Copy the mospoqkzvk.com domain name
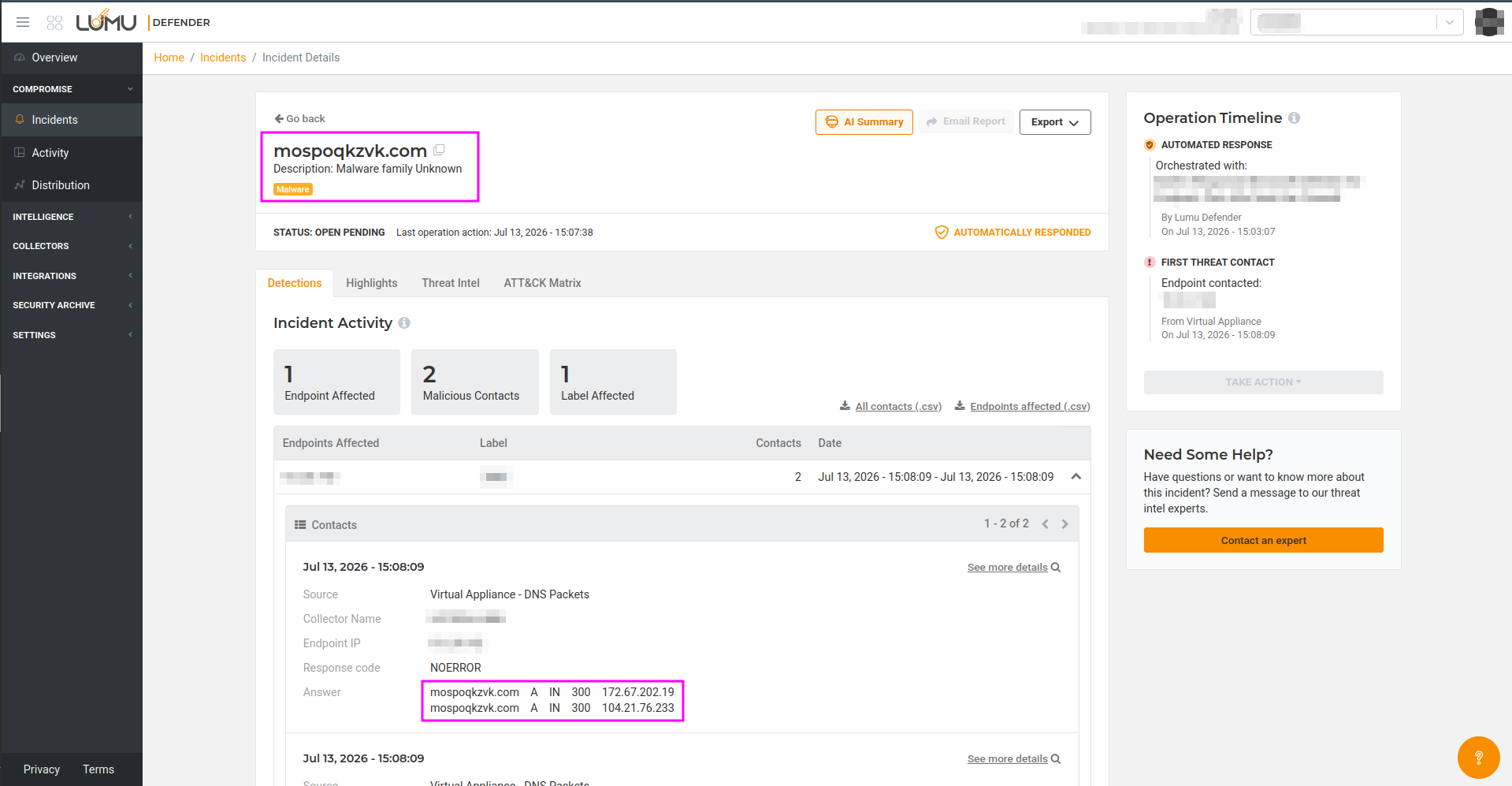The width and height of the screenshot is (1512, 786). click(439, 150)
